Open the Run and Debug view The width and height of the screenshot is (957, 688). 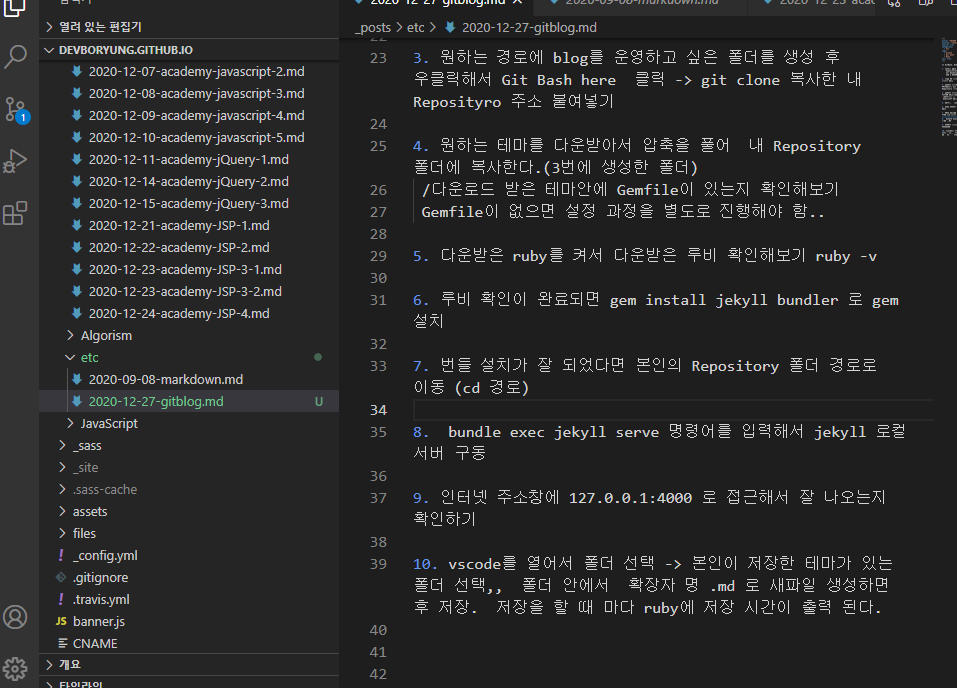click(x=15, y=161)
